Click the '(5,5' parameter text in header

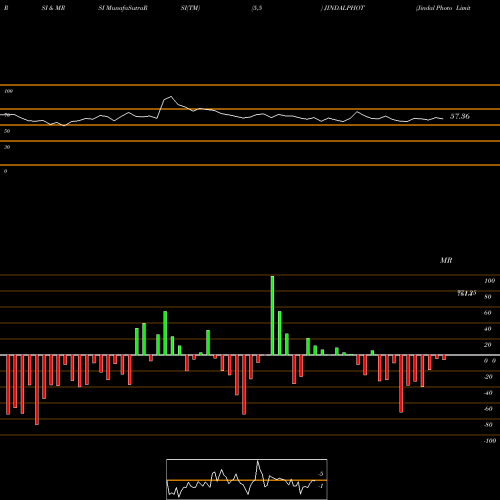coord(257,8)
